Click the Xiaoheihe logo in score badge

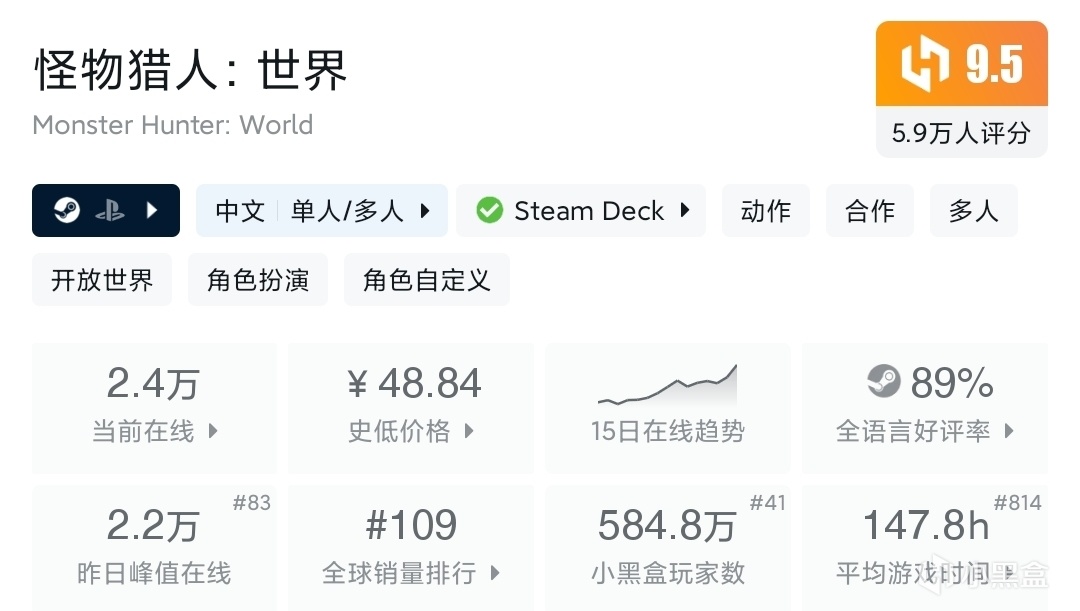(x=925, y=64)
